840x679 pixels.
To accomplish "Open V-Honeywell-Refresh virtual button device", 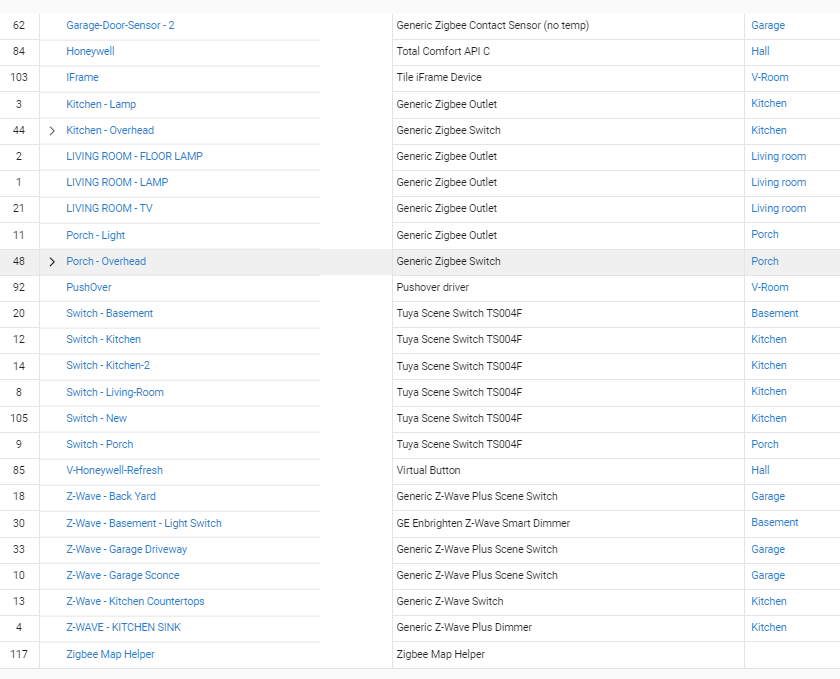I will (x=114, y=470).
